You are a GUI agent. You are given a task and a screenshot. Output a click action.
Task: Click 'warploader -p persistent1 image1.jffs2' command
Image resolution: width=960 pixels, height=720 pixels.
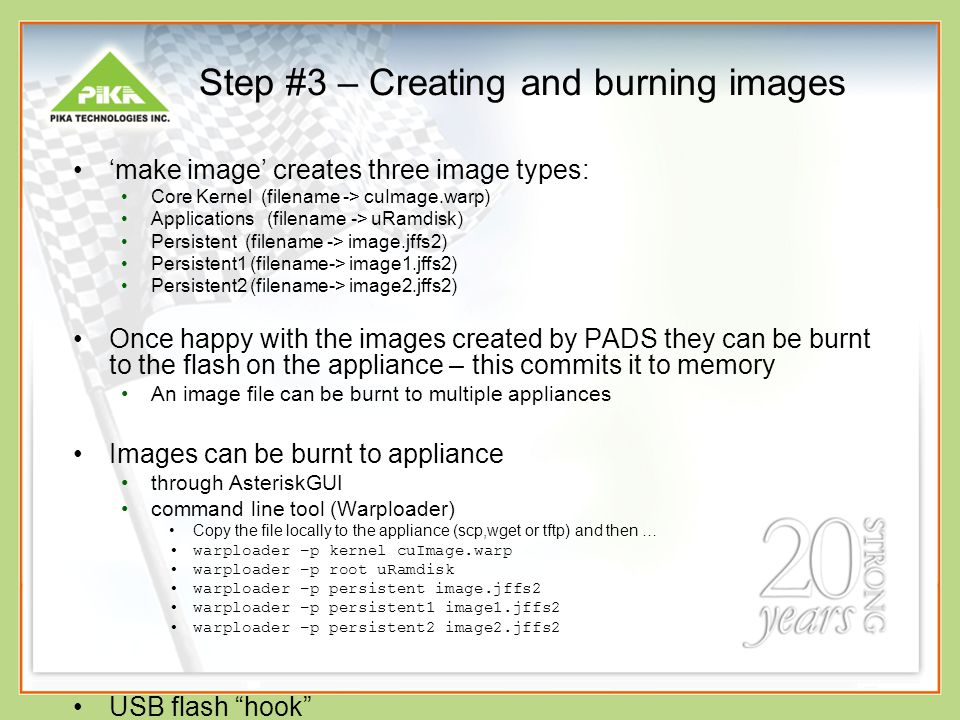click(376, 607)
